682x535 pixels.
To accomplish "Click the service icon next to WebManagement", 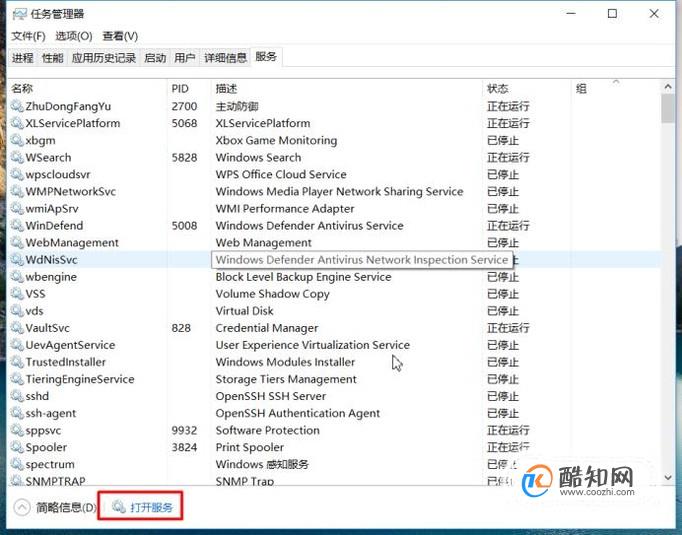I will (17, 242).
